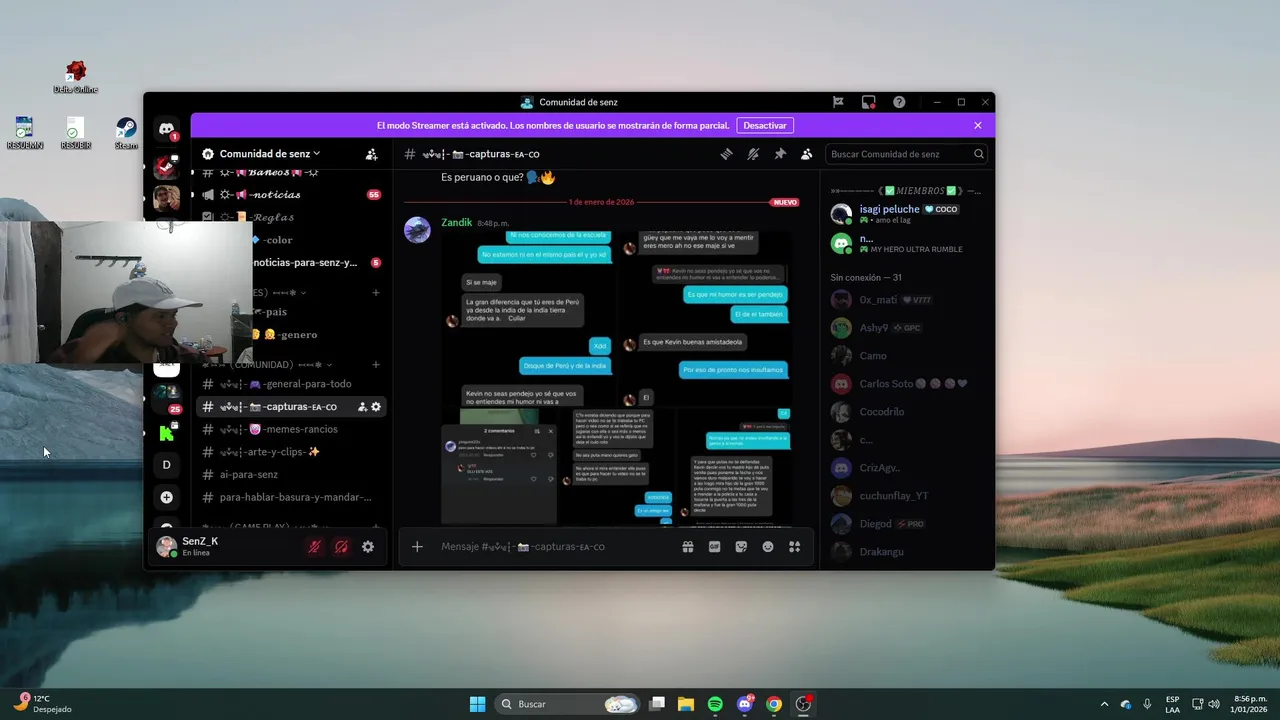The height and width of the screenshot is (720, 1280).
Task: Open emoji picker in message bar
Action: 768,547
